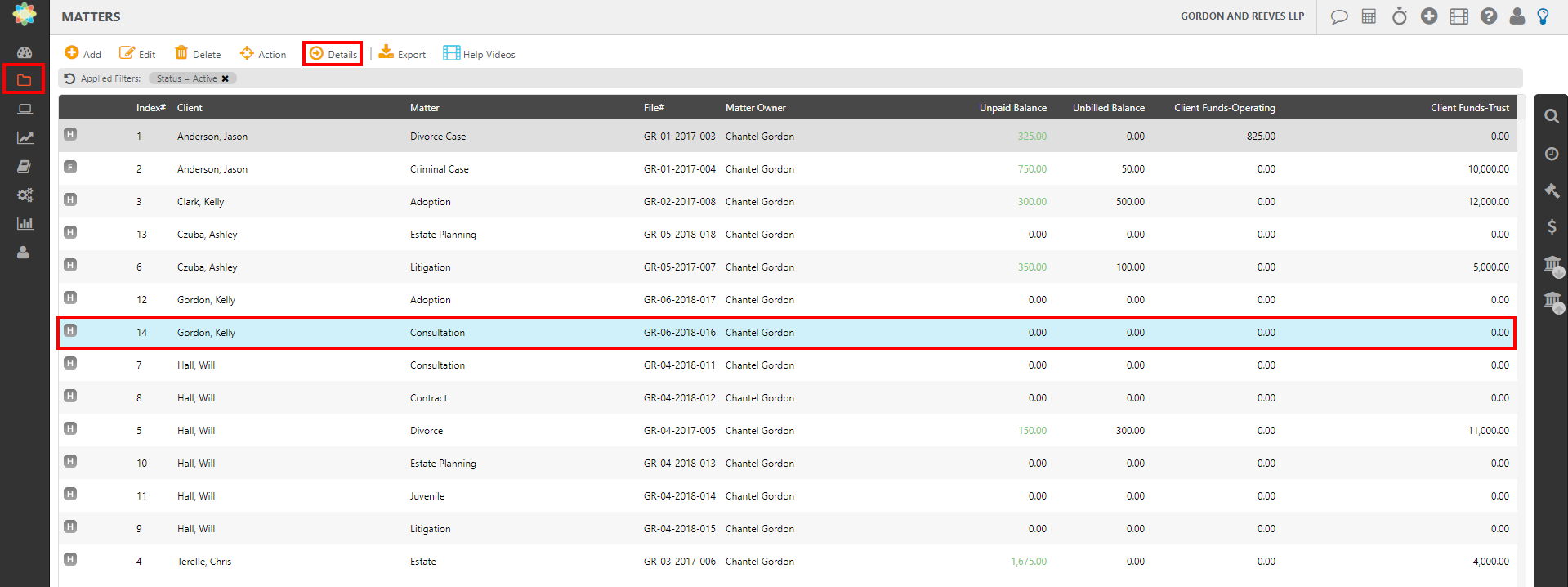This screenshot has width=1568, height=587.
Task: Open the laptop icon in left sidebar
Action: coord(25,109)
